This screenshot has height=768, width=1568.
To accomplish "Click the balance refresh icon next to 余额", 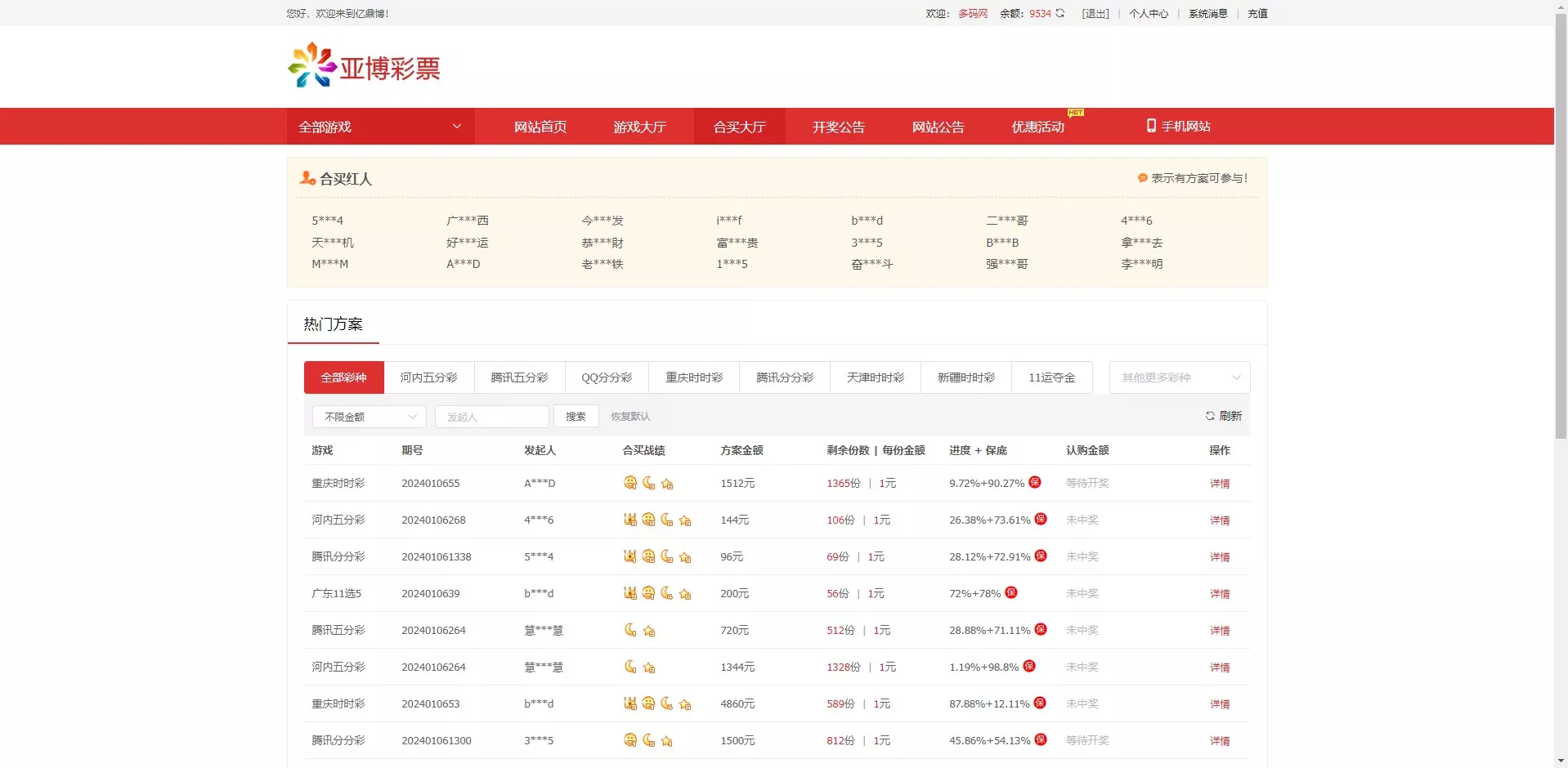I will tap(1059, 13).
